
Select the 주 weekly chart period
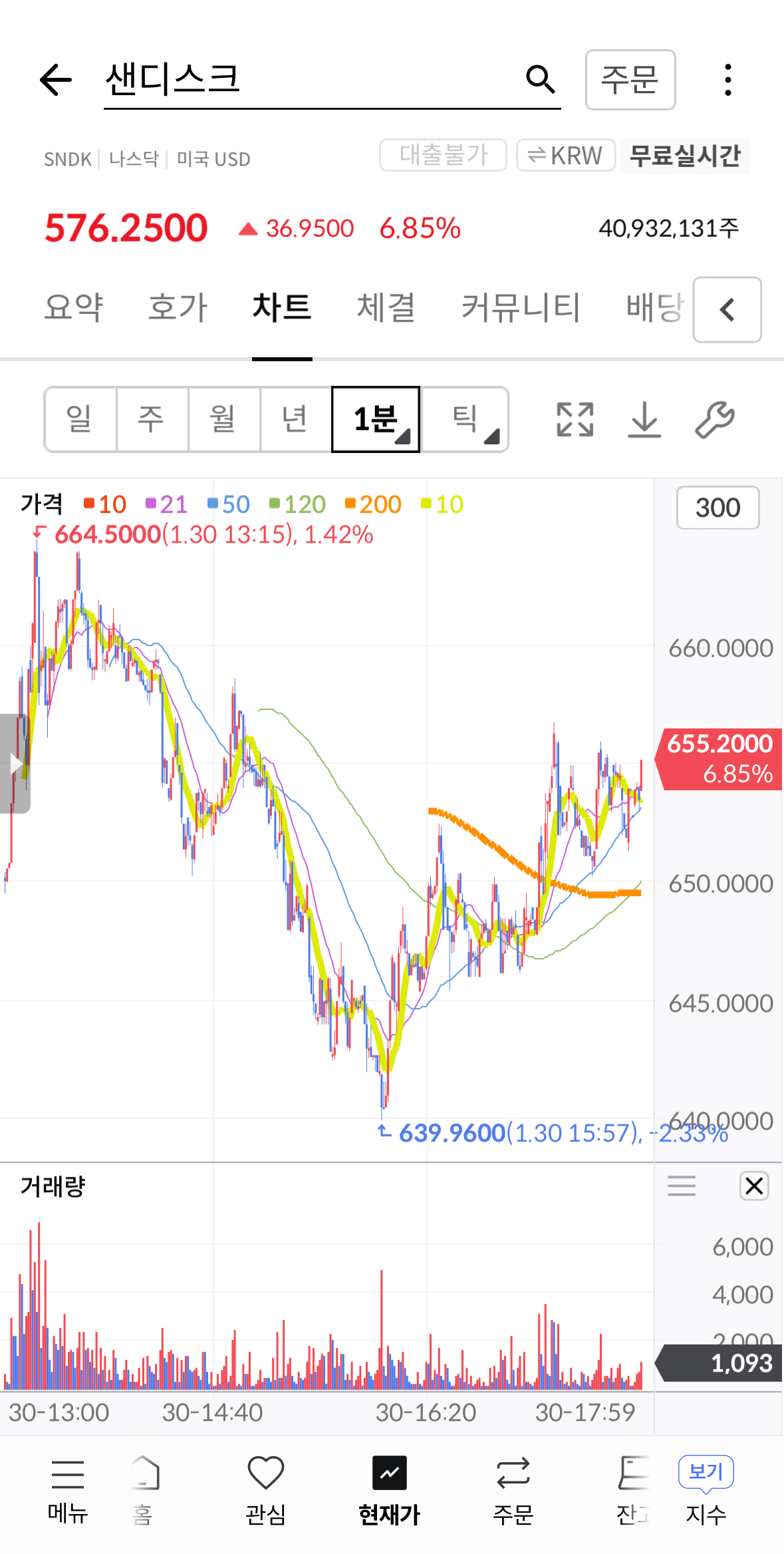(152, 420)
